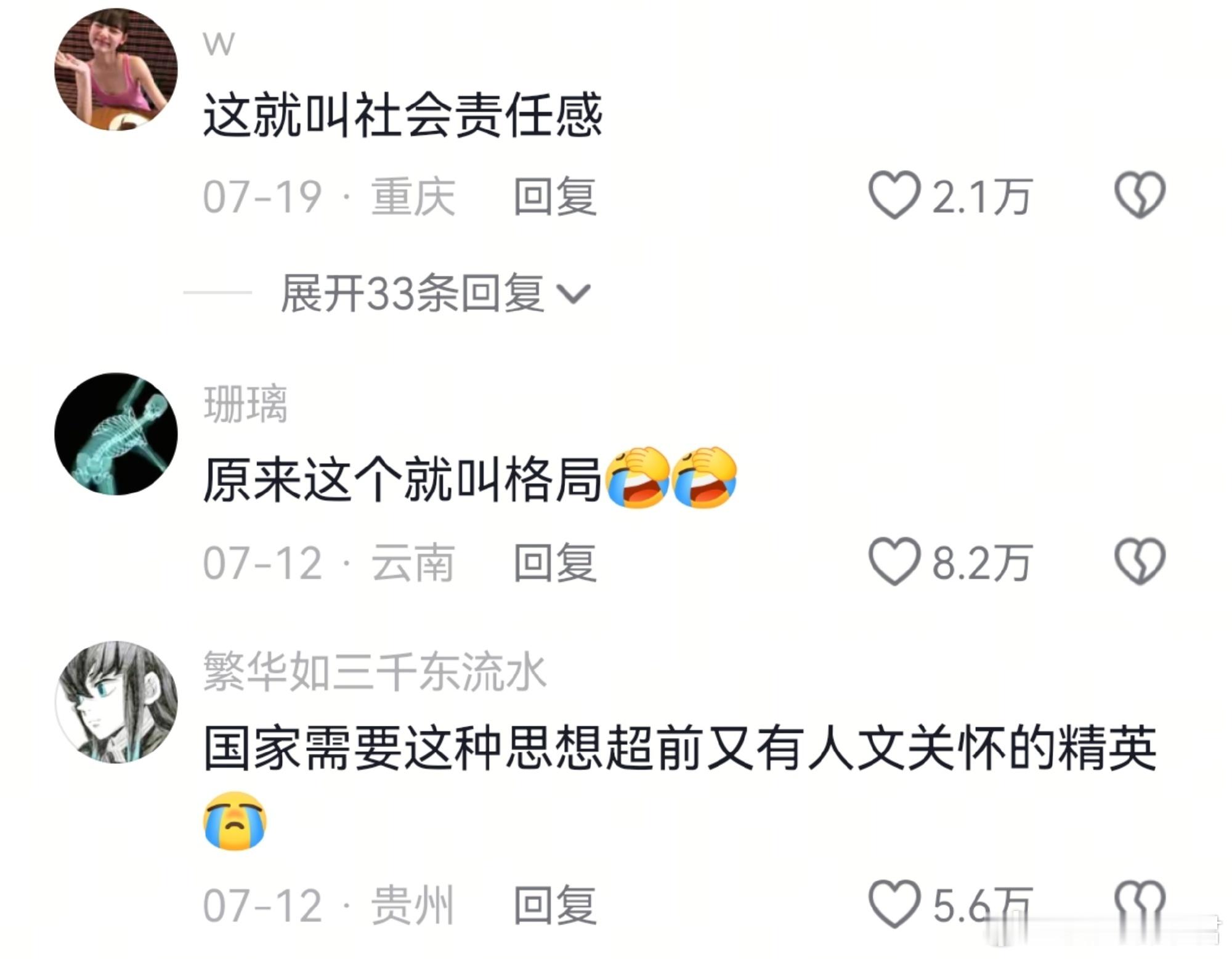This screenshot has width=1232, height=959.
Task: Select the comment text 这就叫社会责任感
Action: pos(403,115)
